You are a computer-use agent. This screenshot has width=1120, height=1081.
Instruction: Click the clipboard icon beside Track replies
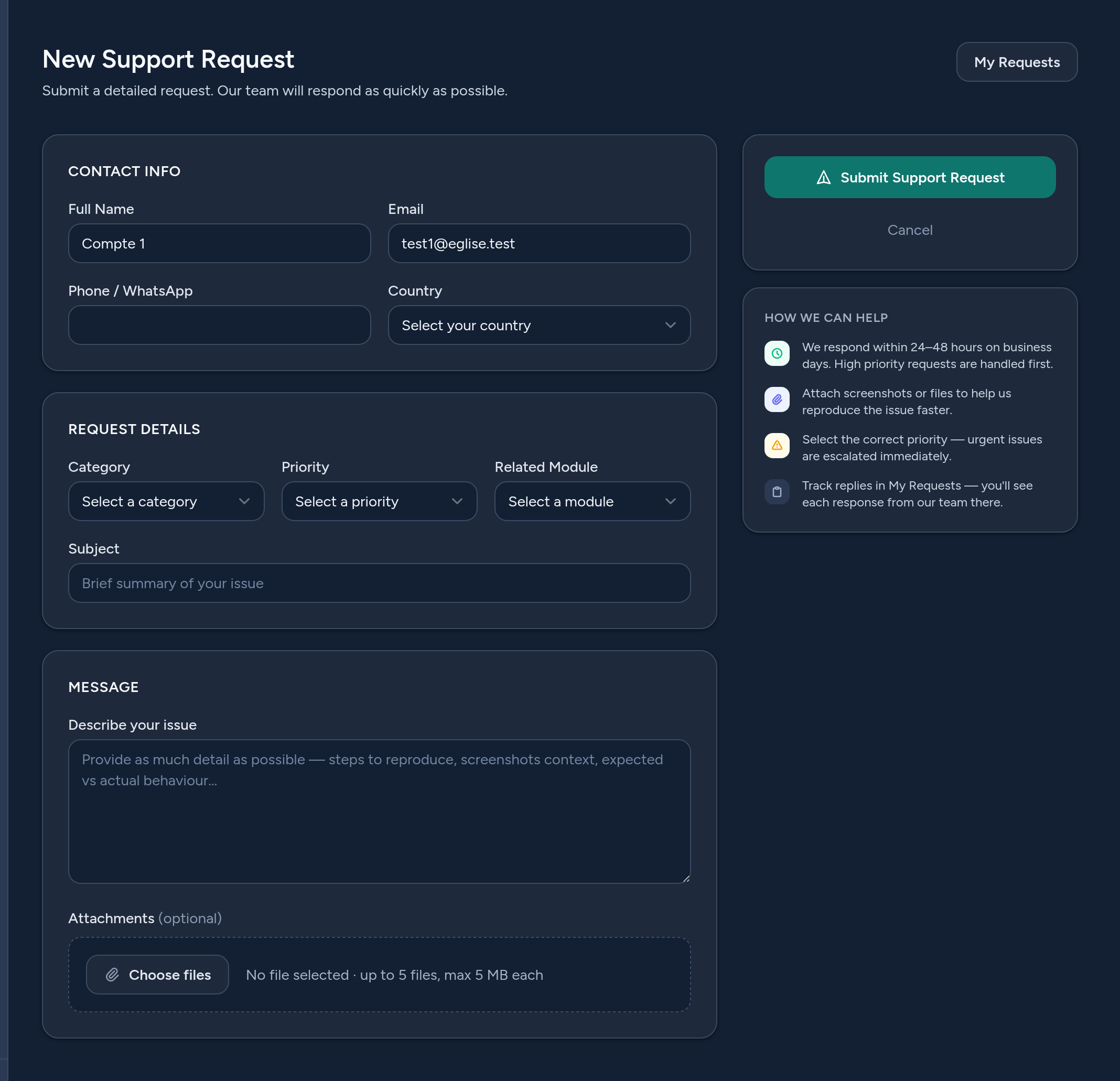point(777,492)
